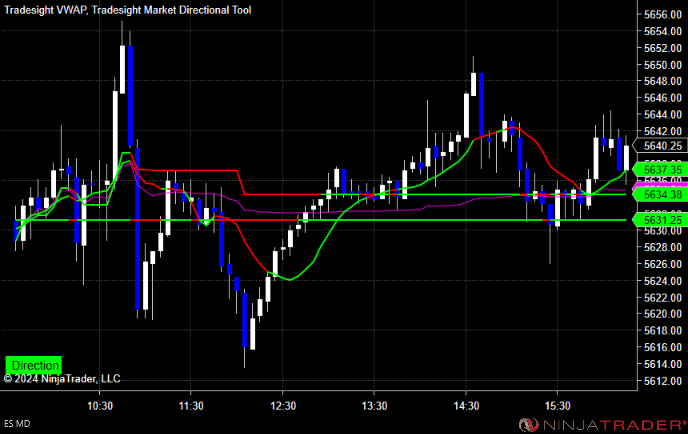Click the 5626.00 price axis label
The height and width of the screenshot is (434, 688).
coord(663,264)
